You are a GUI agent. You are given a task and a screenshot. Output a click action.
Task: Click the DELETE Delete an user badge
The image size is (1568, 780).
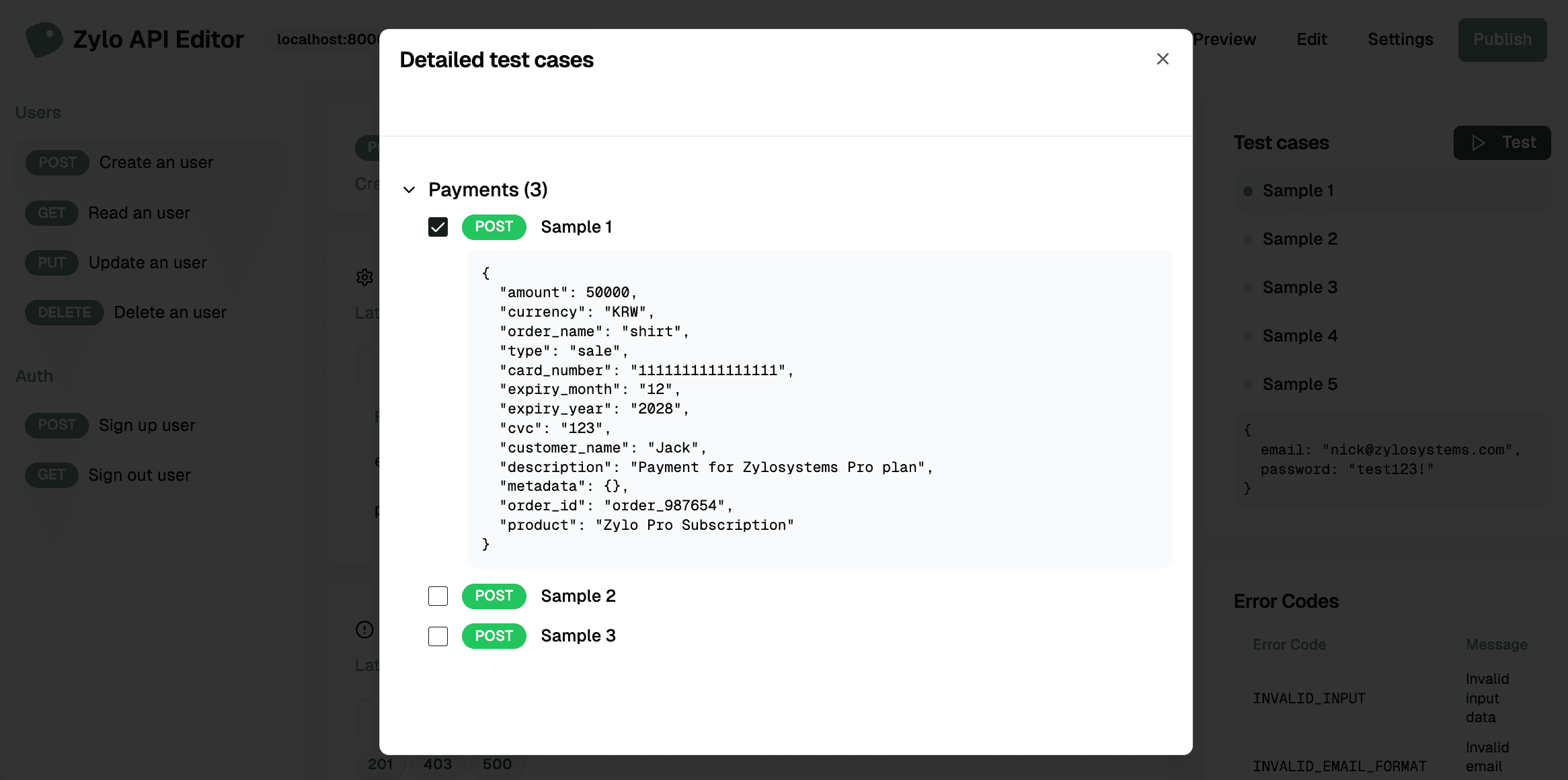[x=64, y=312]
